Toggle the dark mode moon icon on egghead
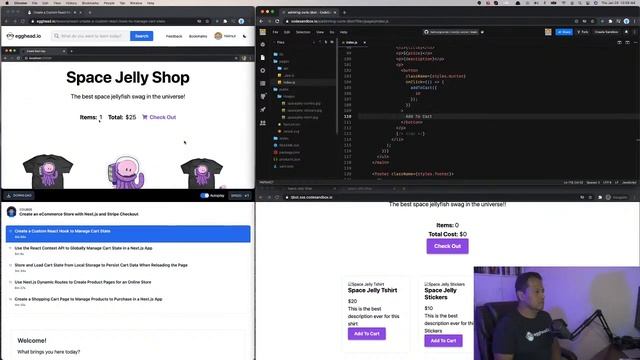 [244, 36]
